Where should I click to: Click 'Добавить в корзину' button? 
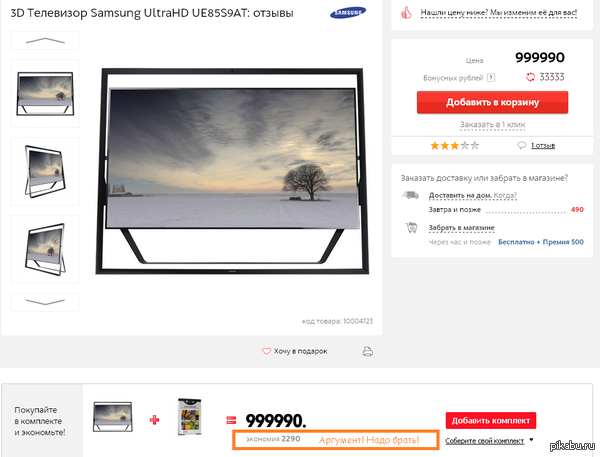click(492, 102)
